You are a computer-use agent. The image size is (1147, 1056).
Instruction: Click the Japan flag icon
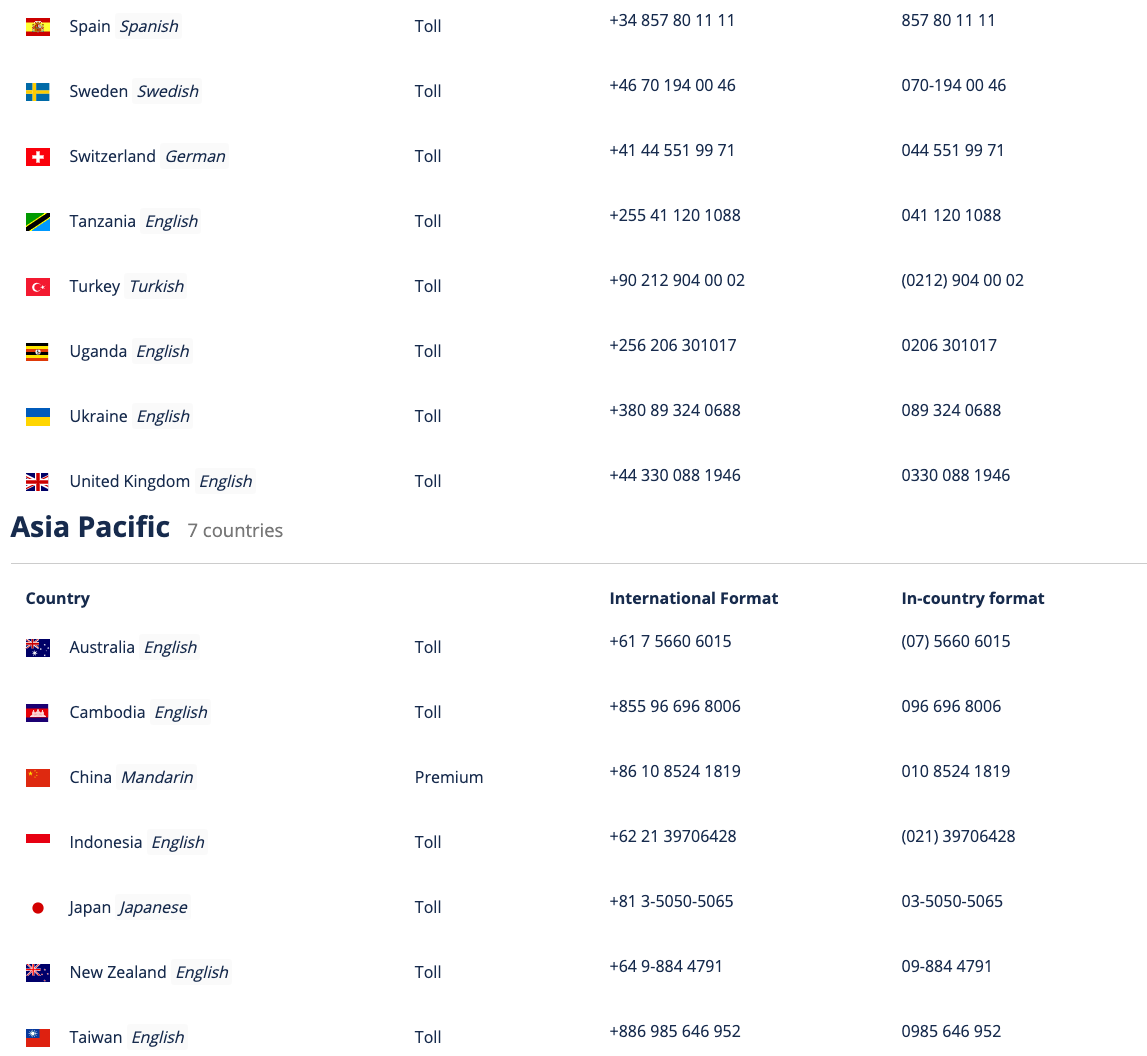(x=37, y=908)
